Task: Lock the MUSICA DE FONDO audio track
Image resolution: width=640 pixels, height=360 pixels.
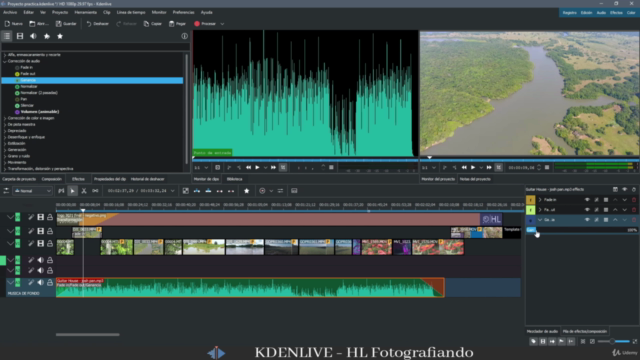Action: pos(50,282)
